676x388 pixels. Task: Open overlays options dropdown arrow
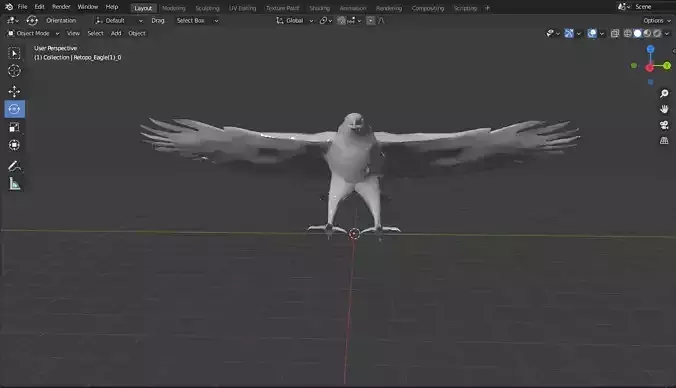coord(602,33)
